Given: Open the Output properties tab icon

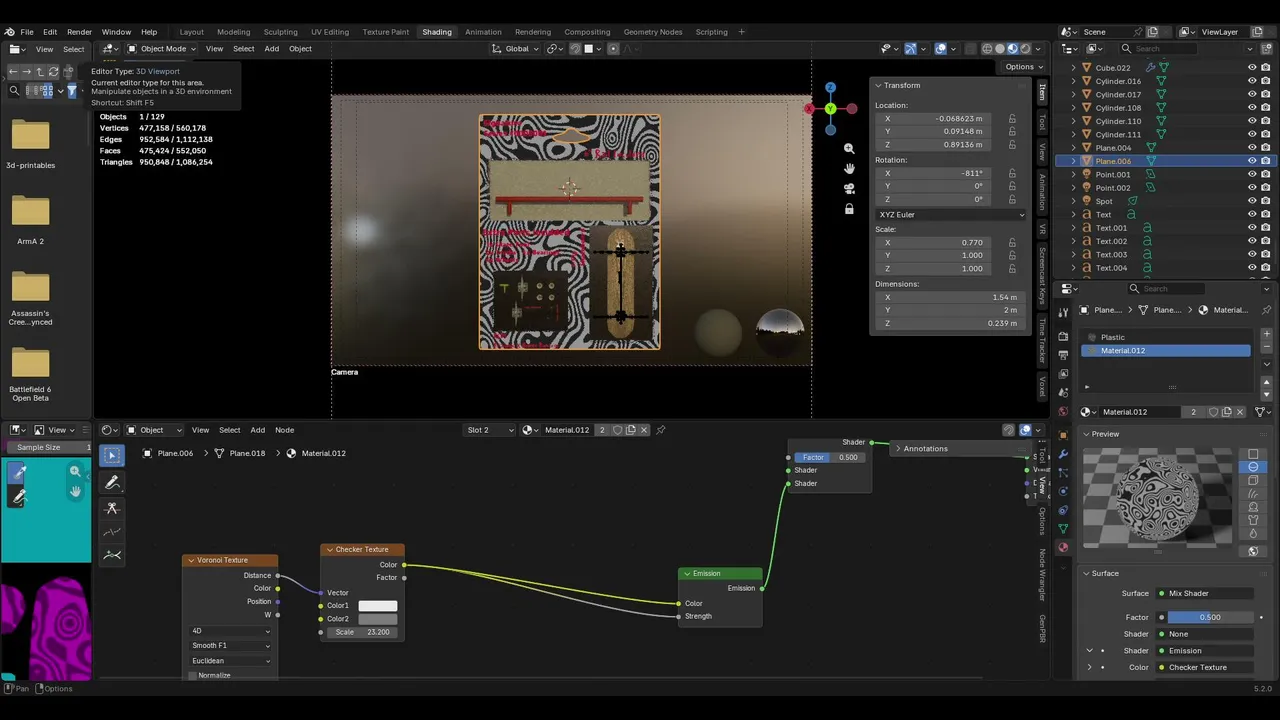Looking at the screenshot, I should coord(1063,355).
